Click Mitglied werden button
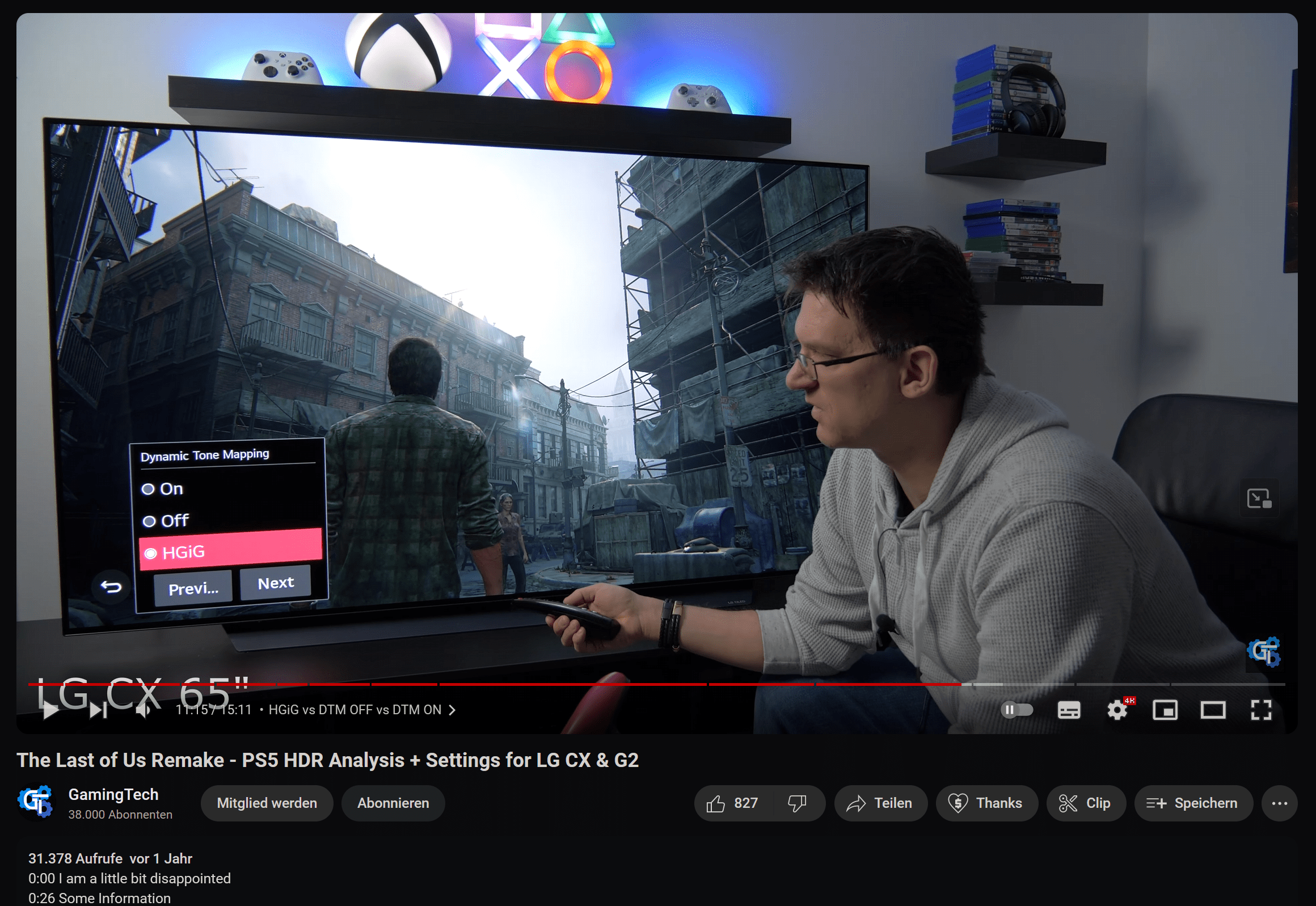Image resolution: width=1316 pixels, height=906 pixels. [267, 803]
